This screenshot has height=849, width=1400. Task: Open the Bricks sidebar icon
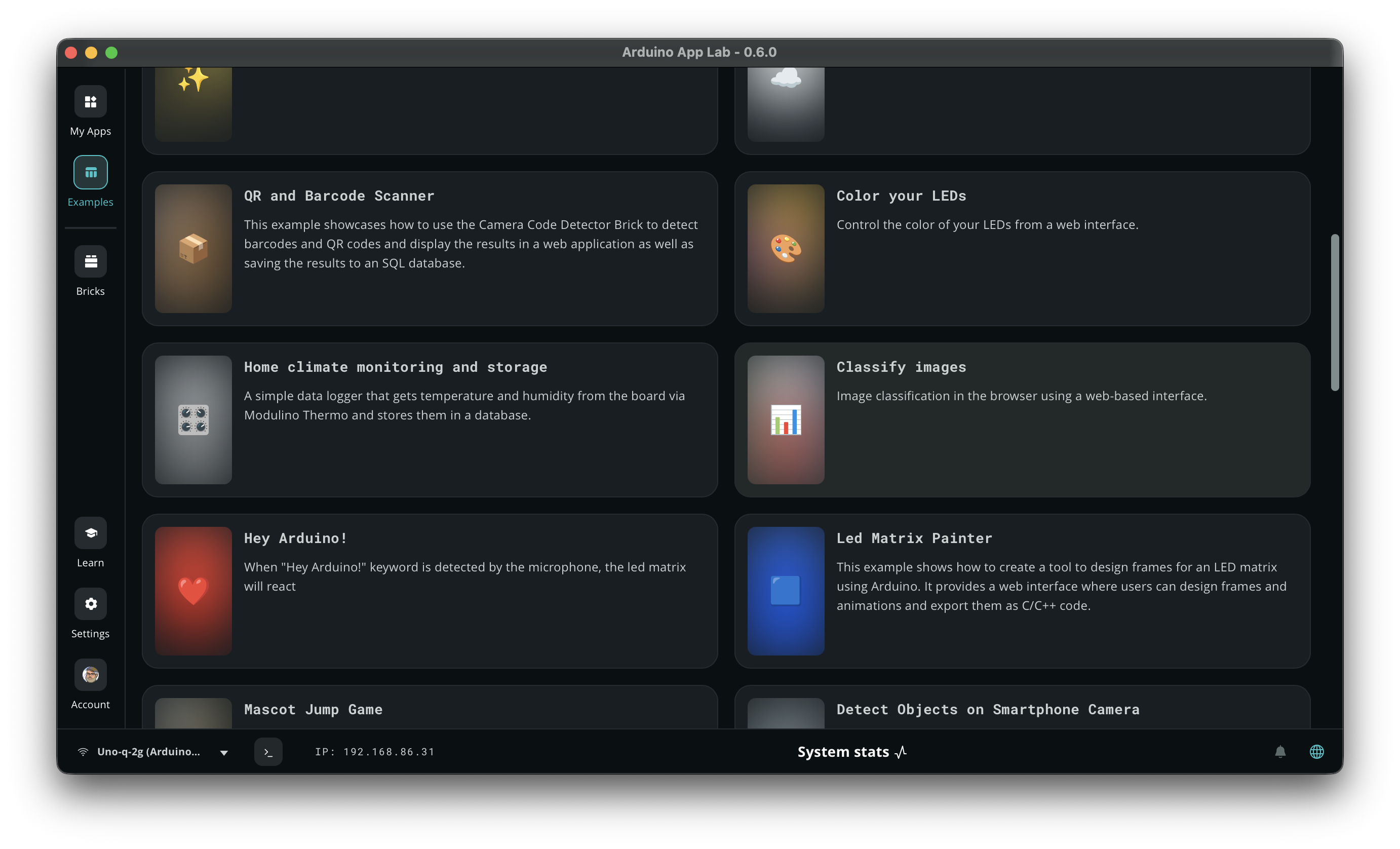coord(90,261)
